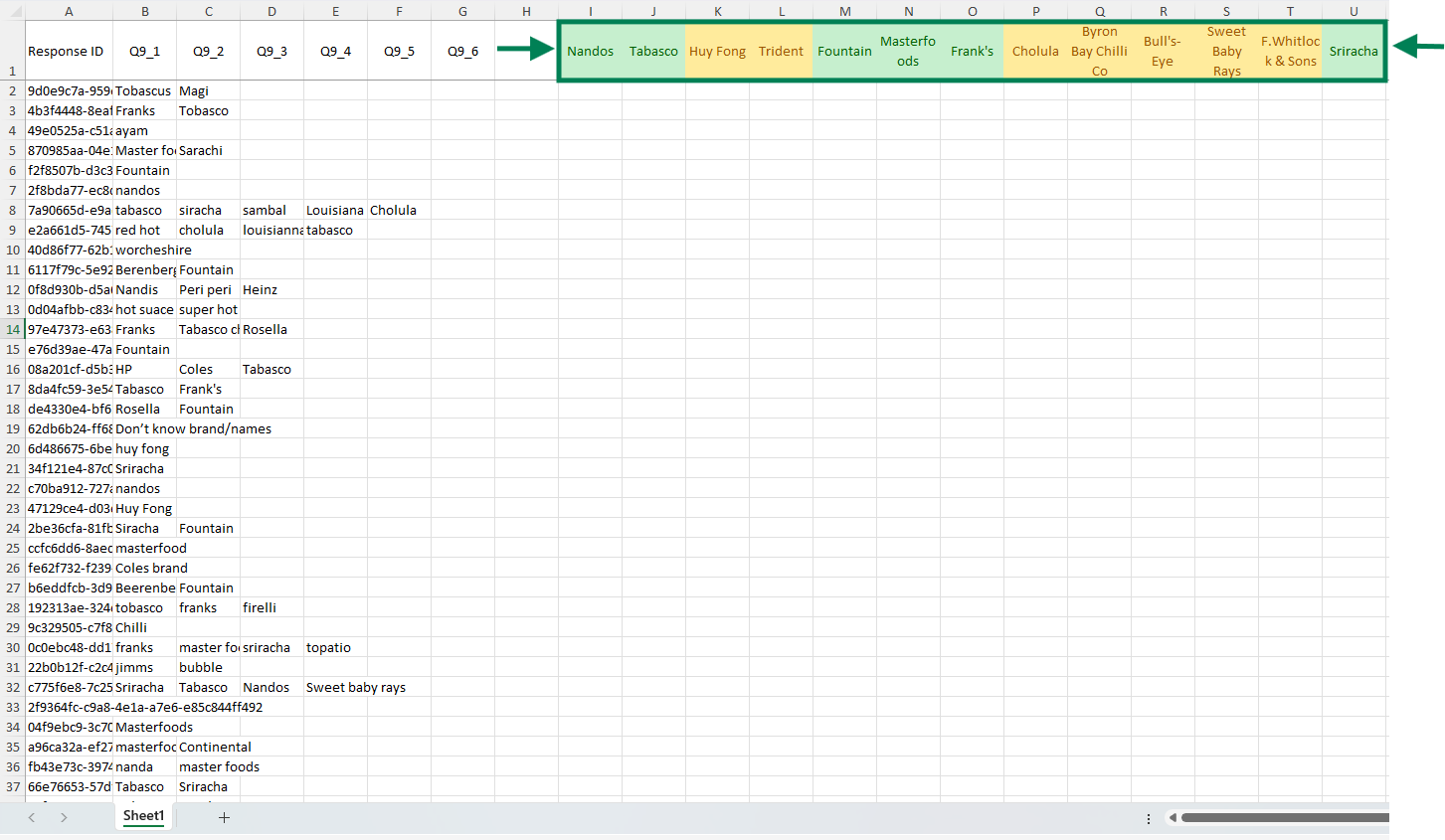
Task: Select the Q9_2 header cell
Action: click(x=208, y=51)
